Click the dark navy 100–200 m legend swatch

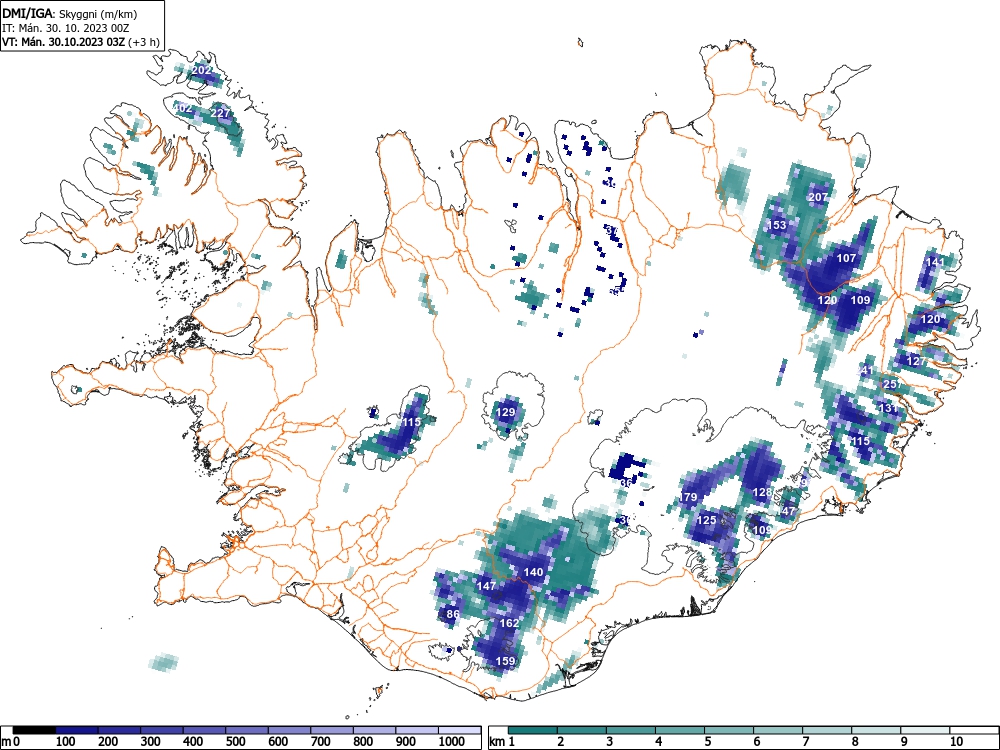point(77,730)
